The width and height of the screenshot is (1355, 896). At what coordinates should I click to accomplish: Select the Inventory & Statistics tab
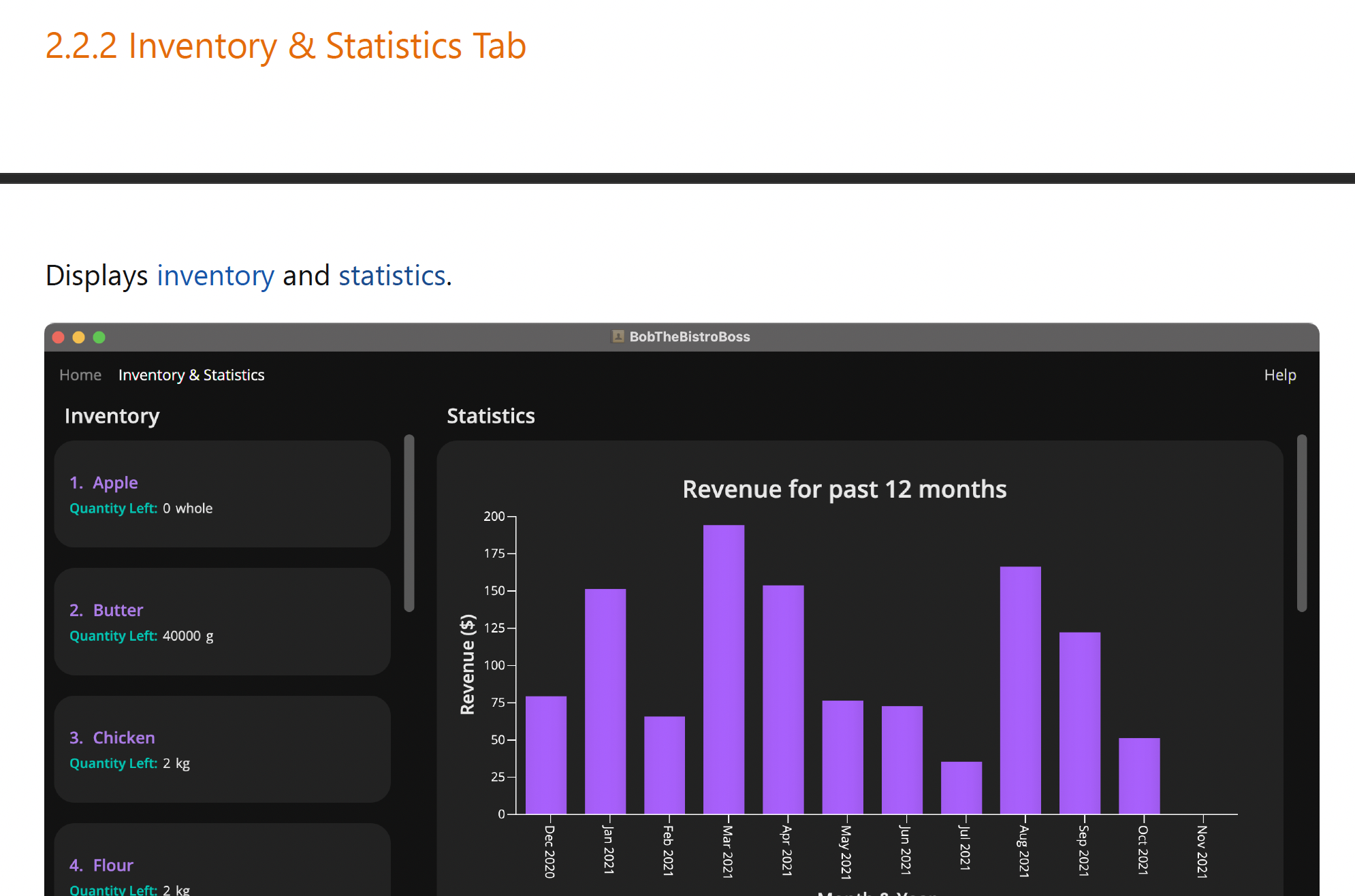[x=191, y=375]
